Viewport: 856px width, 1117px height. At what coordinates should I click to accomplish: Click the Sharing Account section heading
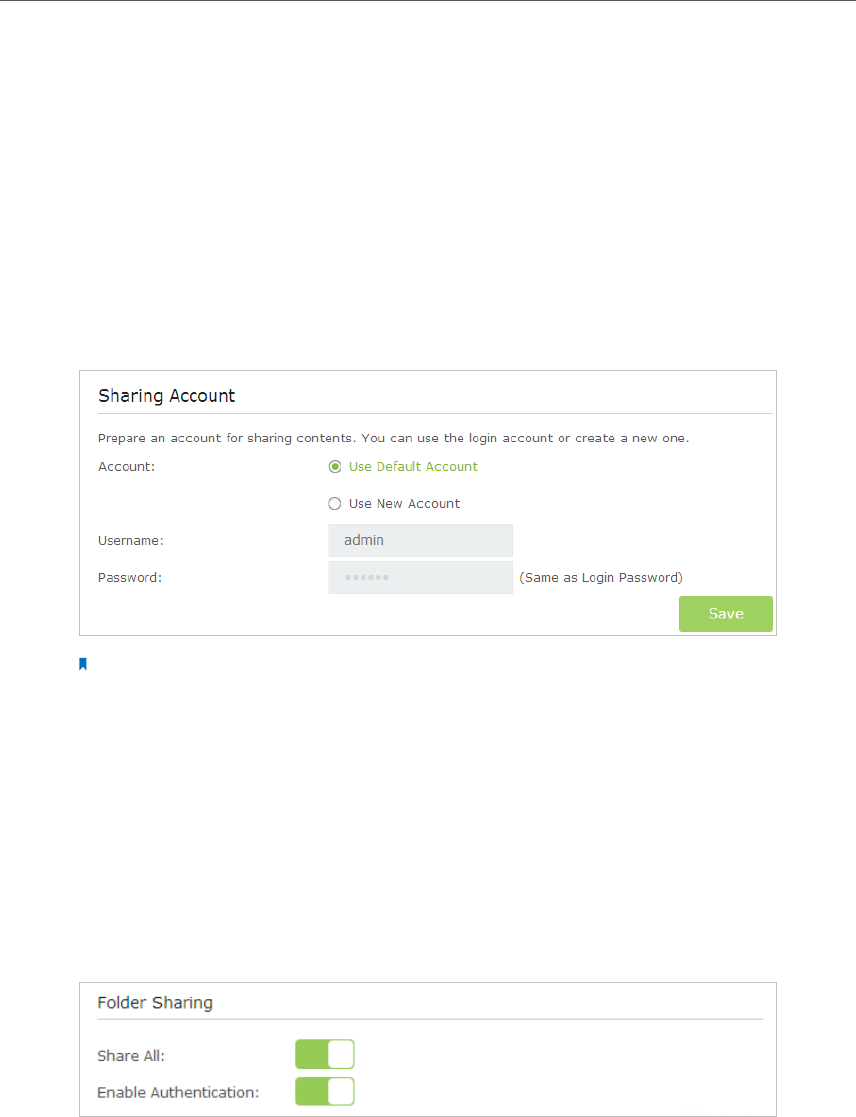167,396
